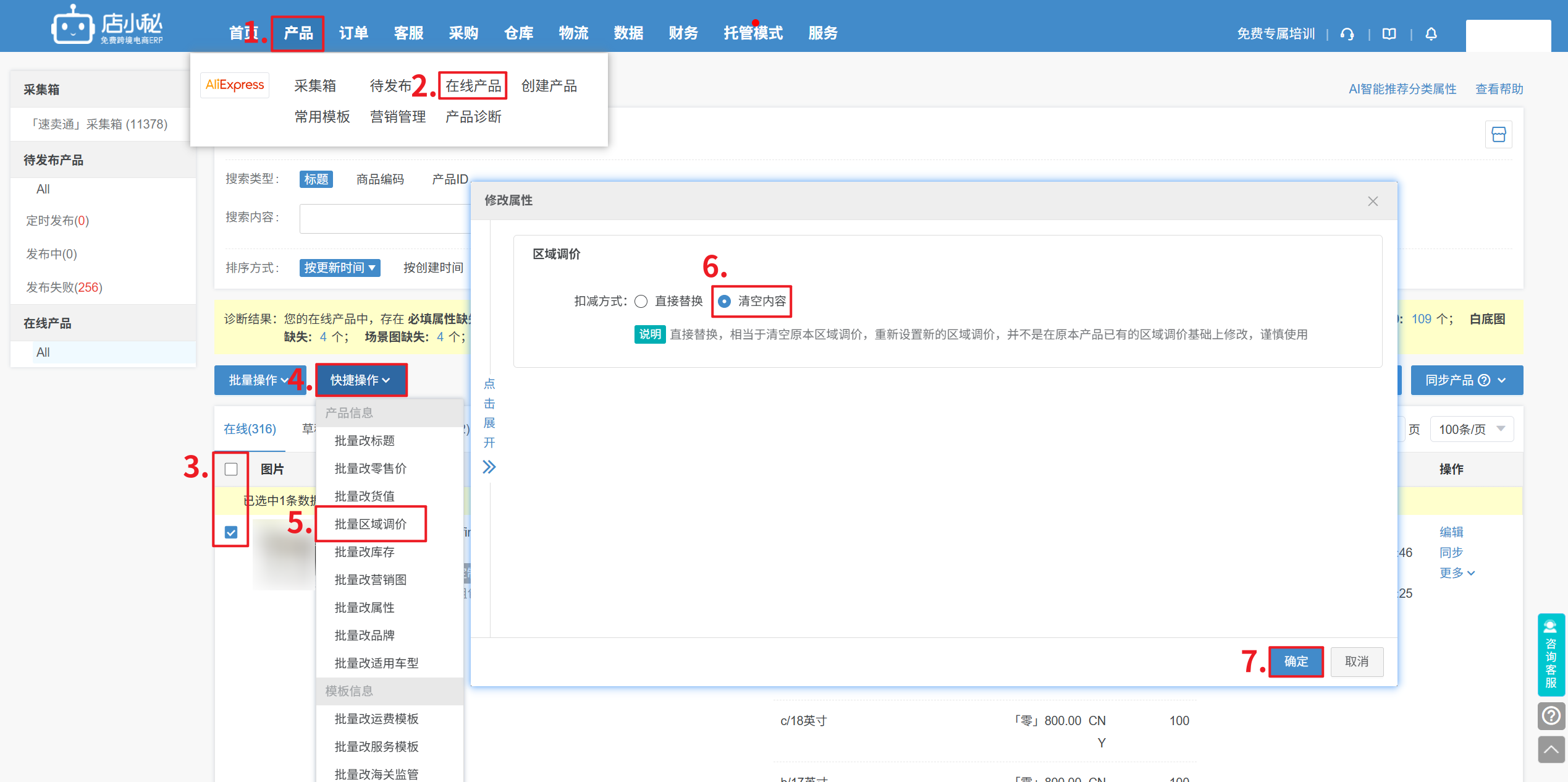This screenshot has width=1568, height=782.
Task: Click the customer service headset icon
Action: (x=1347, y=34)
